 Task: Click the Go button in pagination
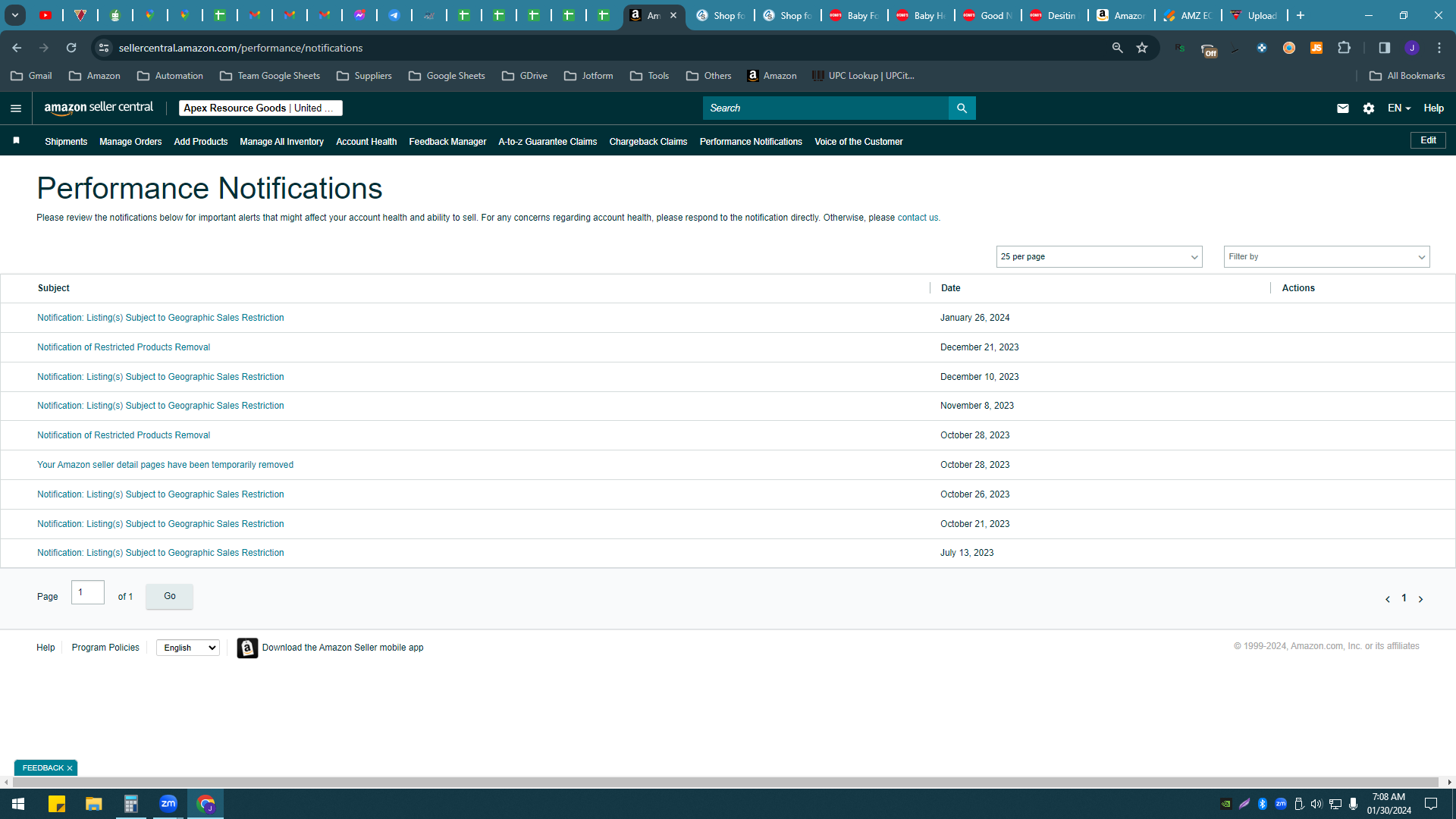click(169, 596)
